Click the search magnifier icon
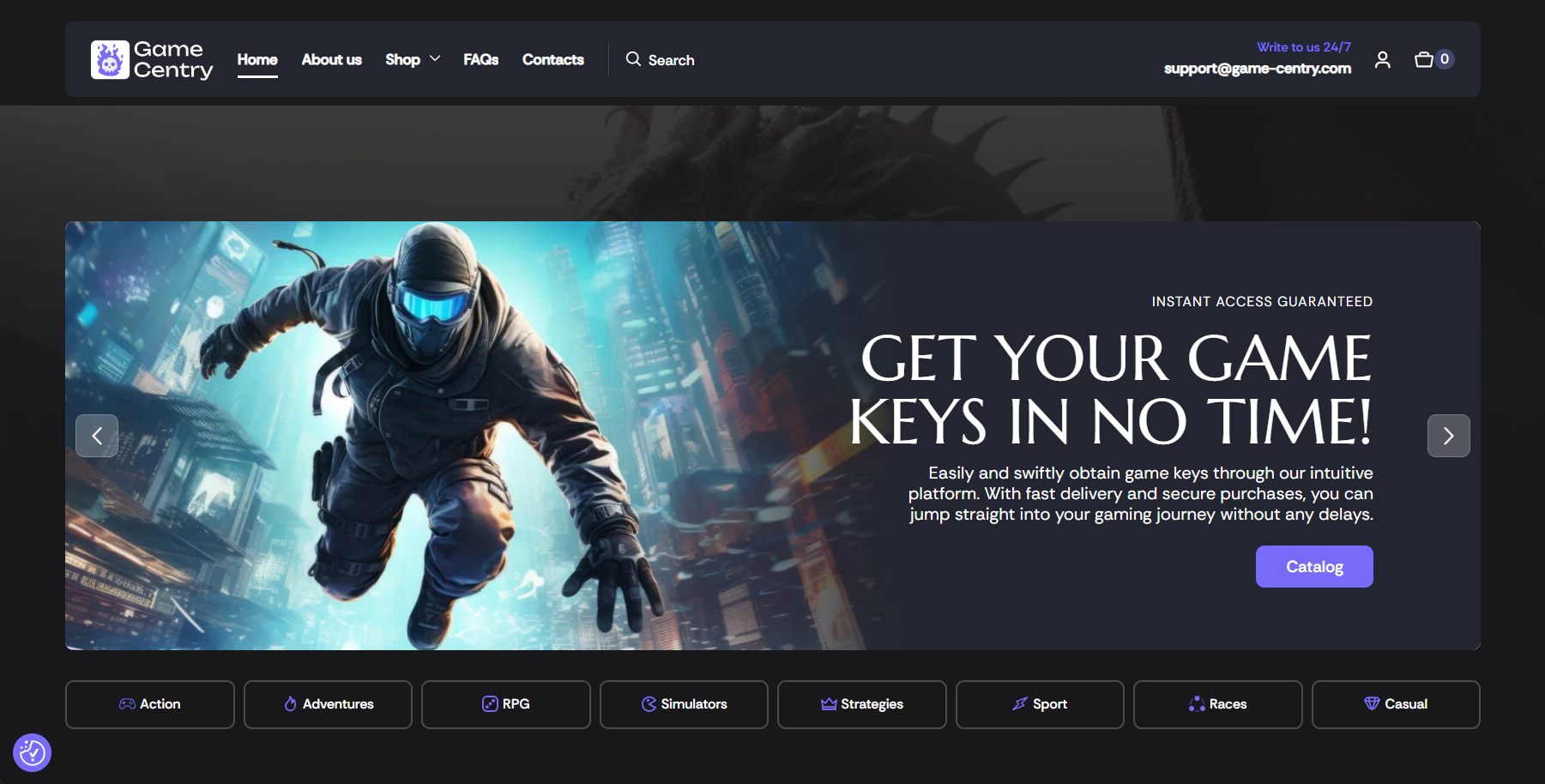The height and width of the screenshot is (784, 1545). click(633, 59)
